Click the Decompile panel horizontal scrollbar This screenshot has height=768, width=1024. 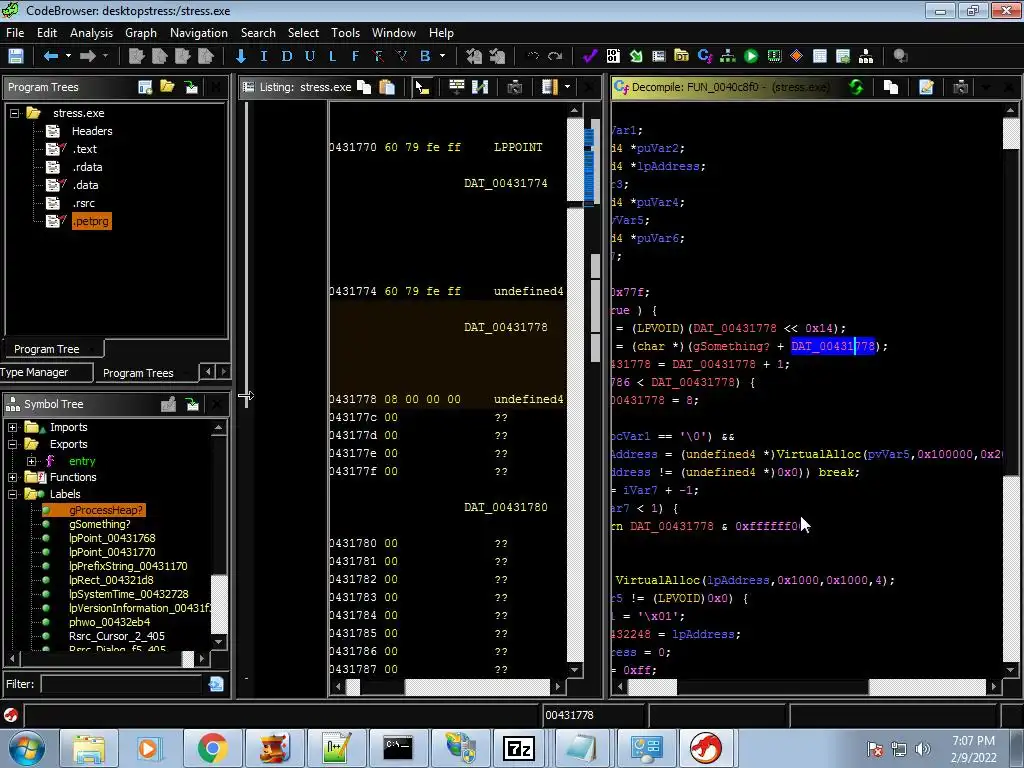(x=807, y=686)
